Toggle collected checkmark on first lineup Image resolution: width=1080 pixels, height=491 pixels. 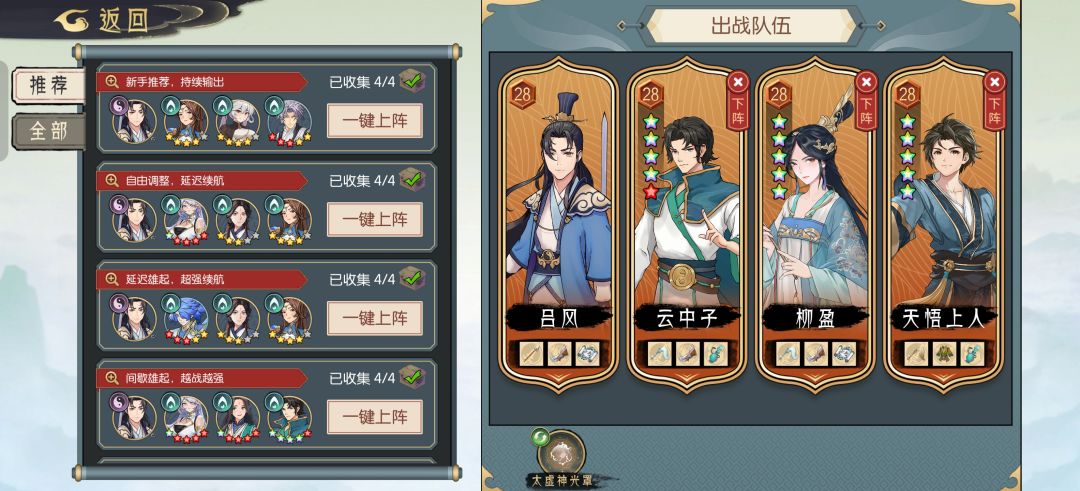(x=413, y=81)
